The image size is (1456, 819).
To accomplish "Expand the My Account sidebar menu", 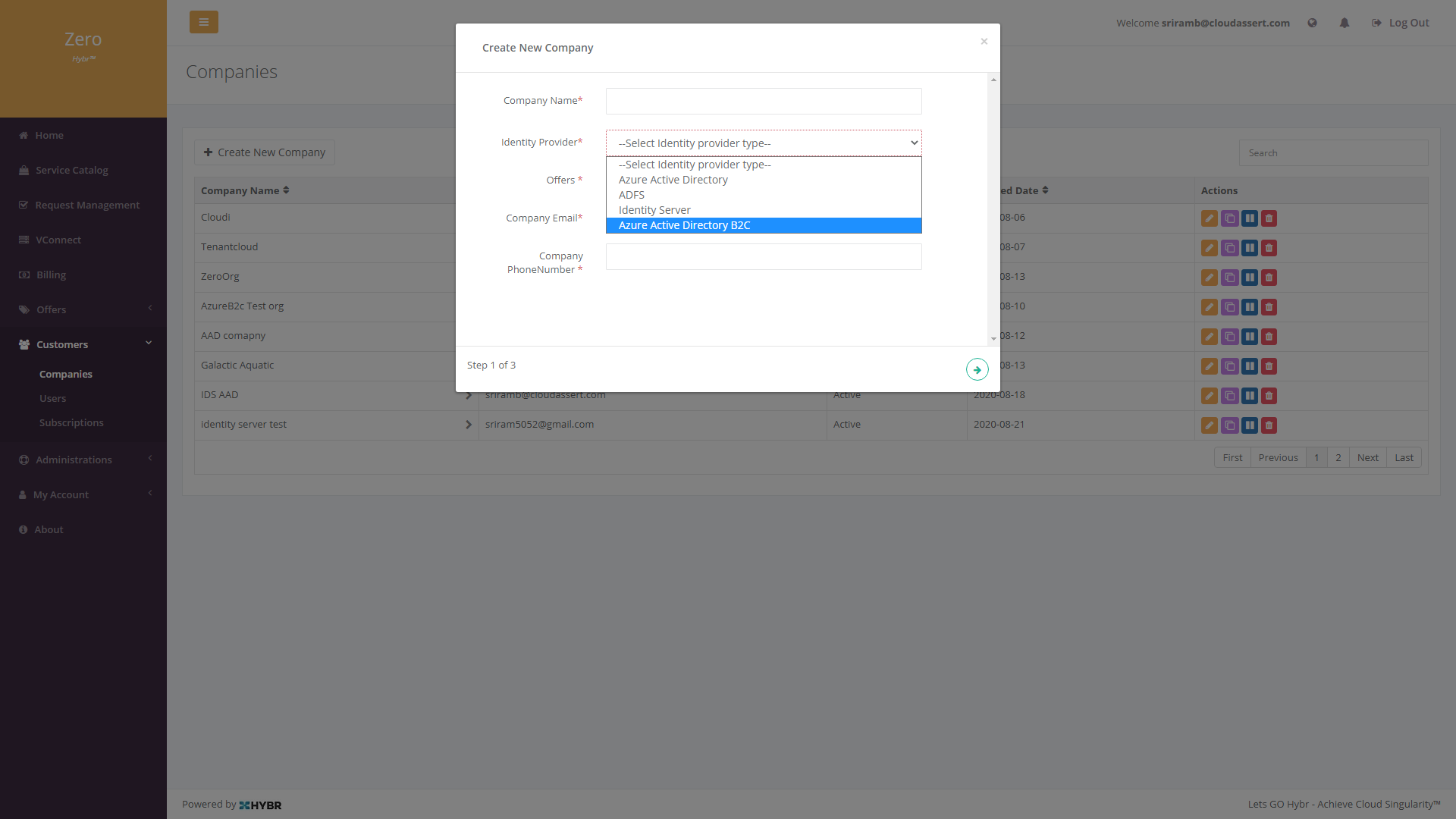I will pos(83,494).
